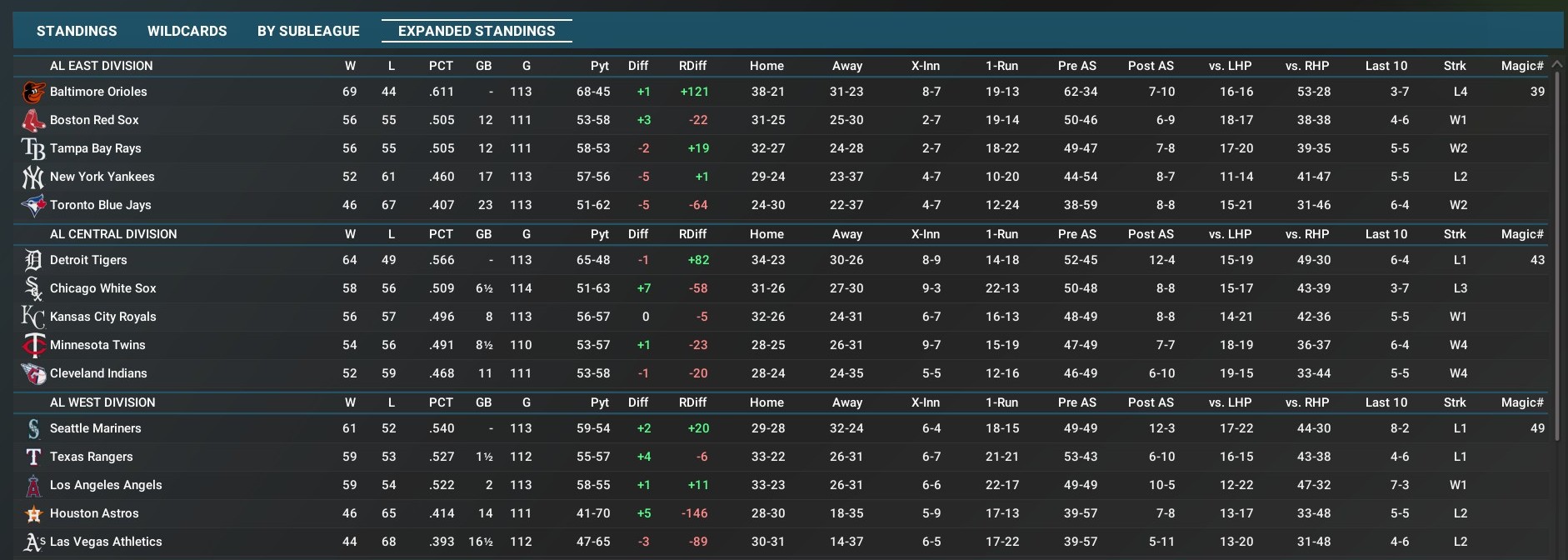The height and width of the screenshot is (560, 1568).
Task: Open the Toronto Blue Jays logo icon
Action: [x=33, y=206]
